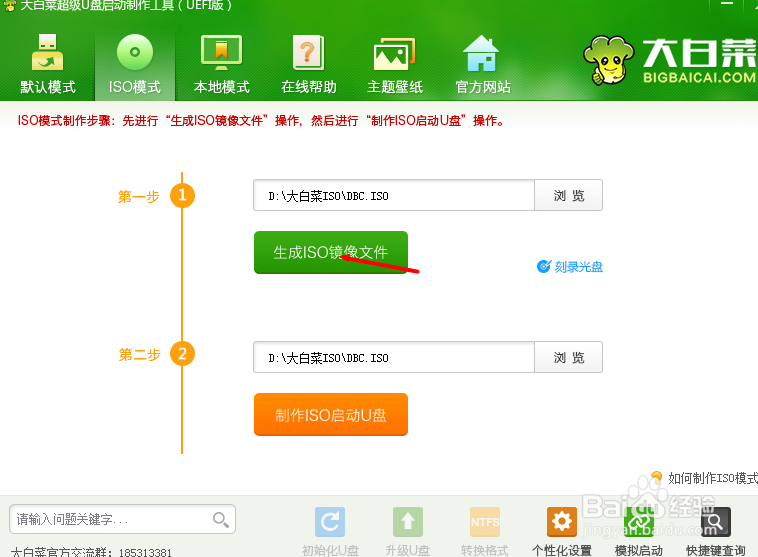Click 生成ISO镜像文件 green button
The width and height of the screenshot is (758, 557).
(x=331, y=252)
